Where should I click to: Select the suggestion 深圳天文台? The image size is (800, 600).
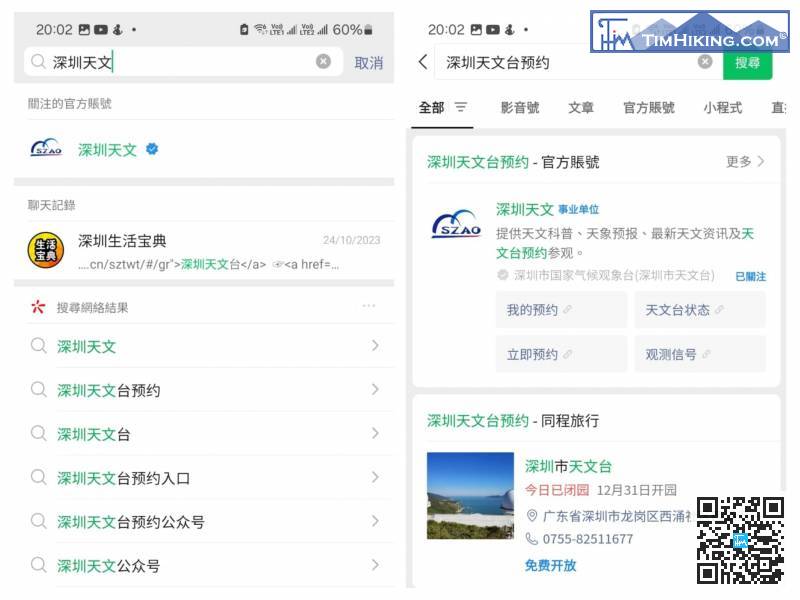[204, 434]
